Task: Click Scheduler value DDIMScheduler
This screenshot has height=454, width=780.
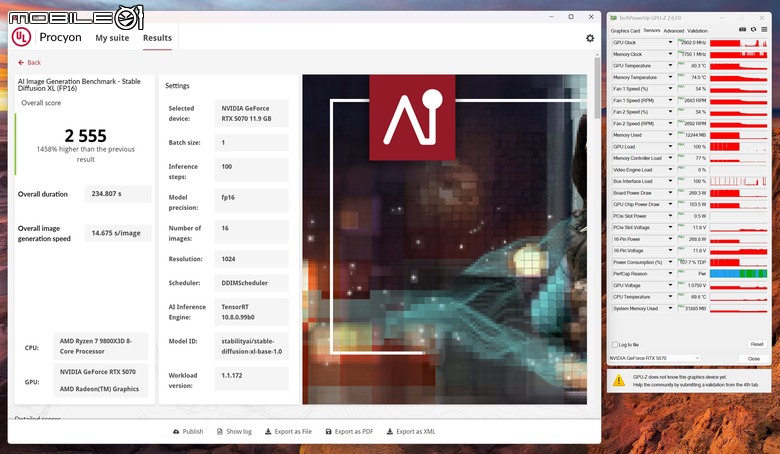Action: (x=251, y=283)
